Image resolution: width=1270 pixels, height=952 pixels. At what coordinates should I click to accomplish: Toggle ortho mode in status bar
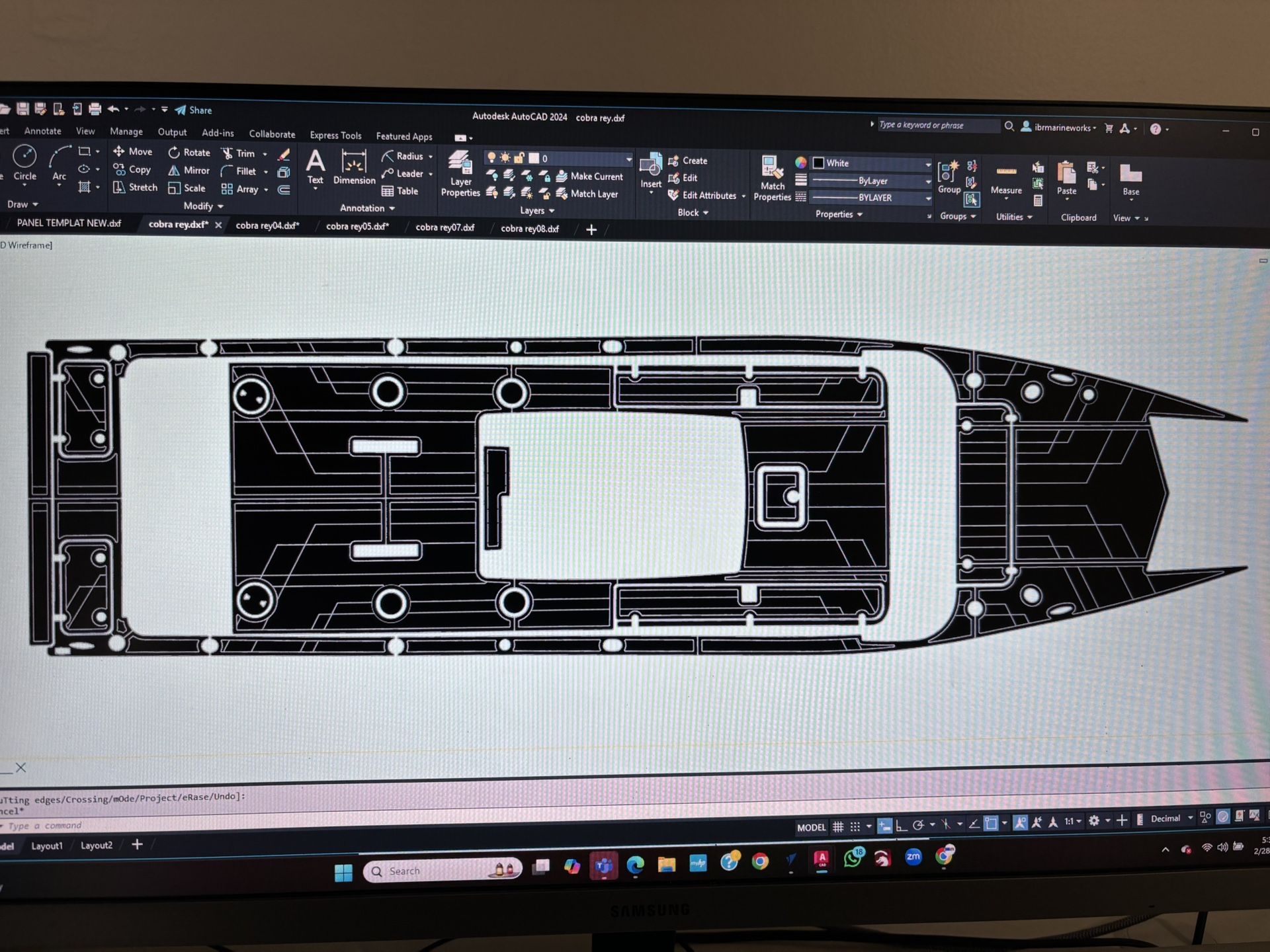pos(902,825)
